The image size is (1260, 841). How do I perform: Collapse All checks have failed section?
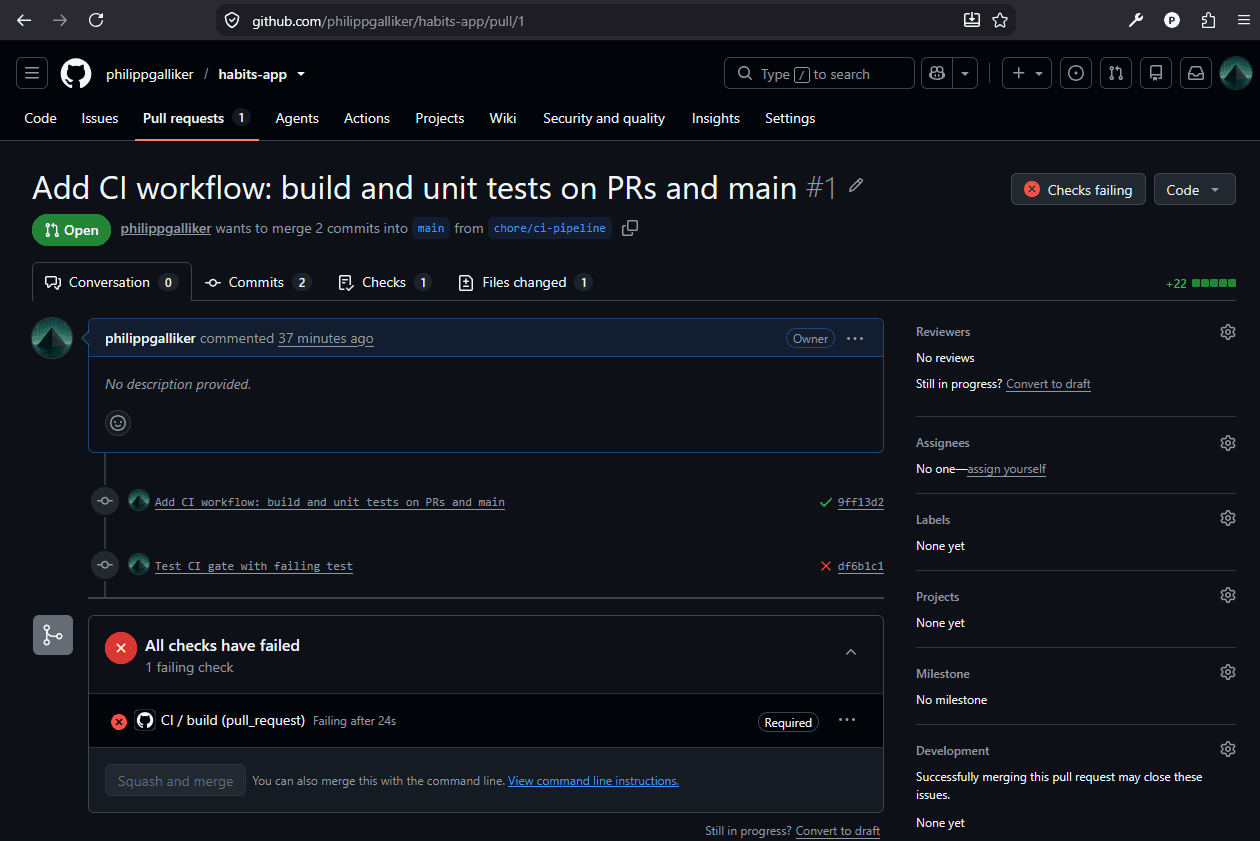tap(851, 652)
